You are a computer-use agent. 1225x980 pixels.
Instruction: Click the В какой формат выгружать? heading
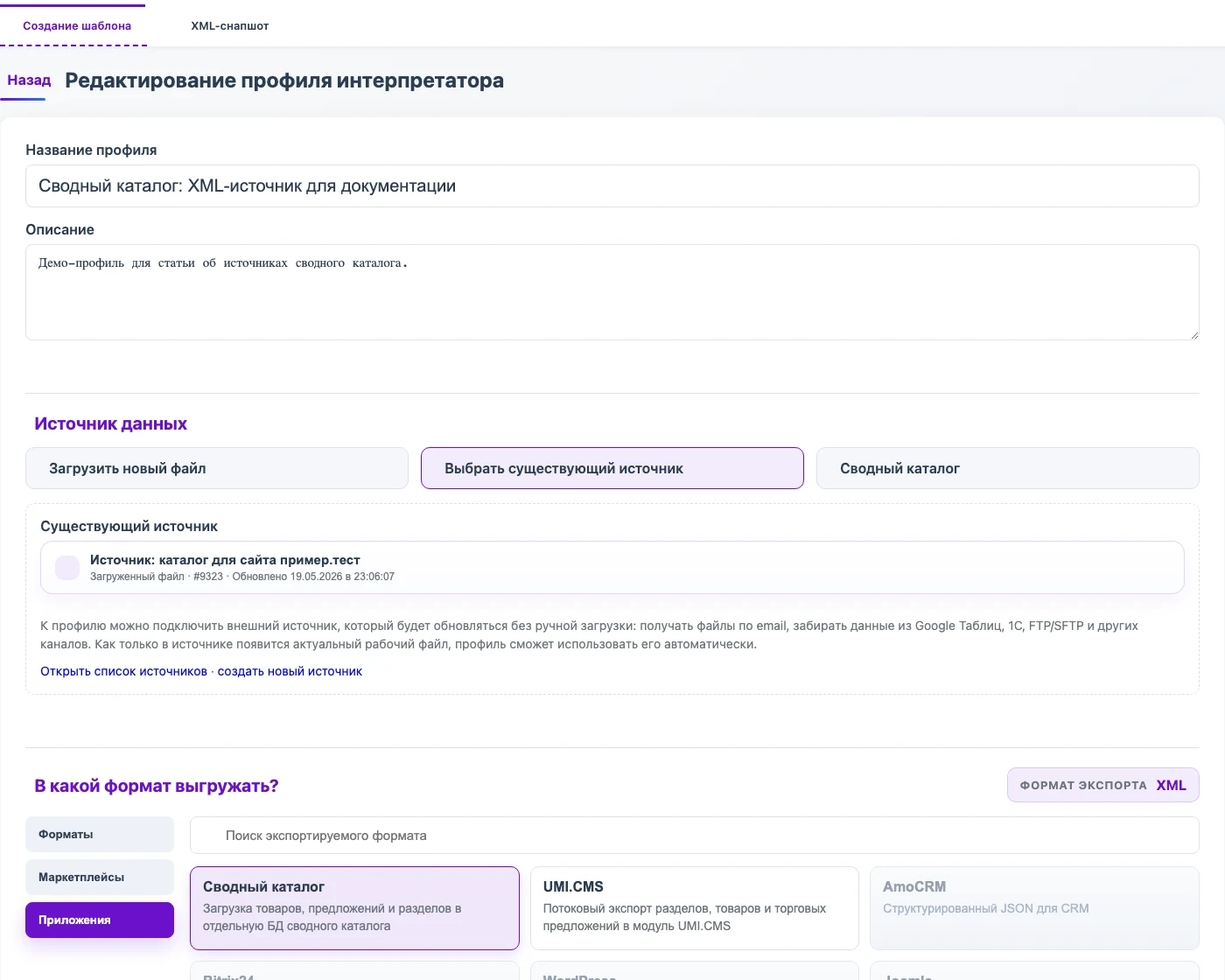click(x=156, y=786)
